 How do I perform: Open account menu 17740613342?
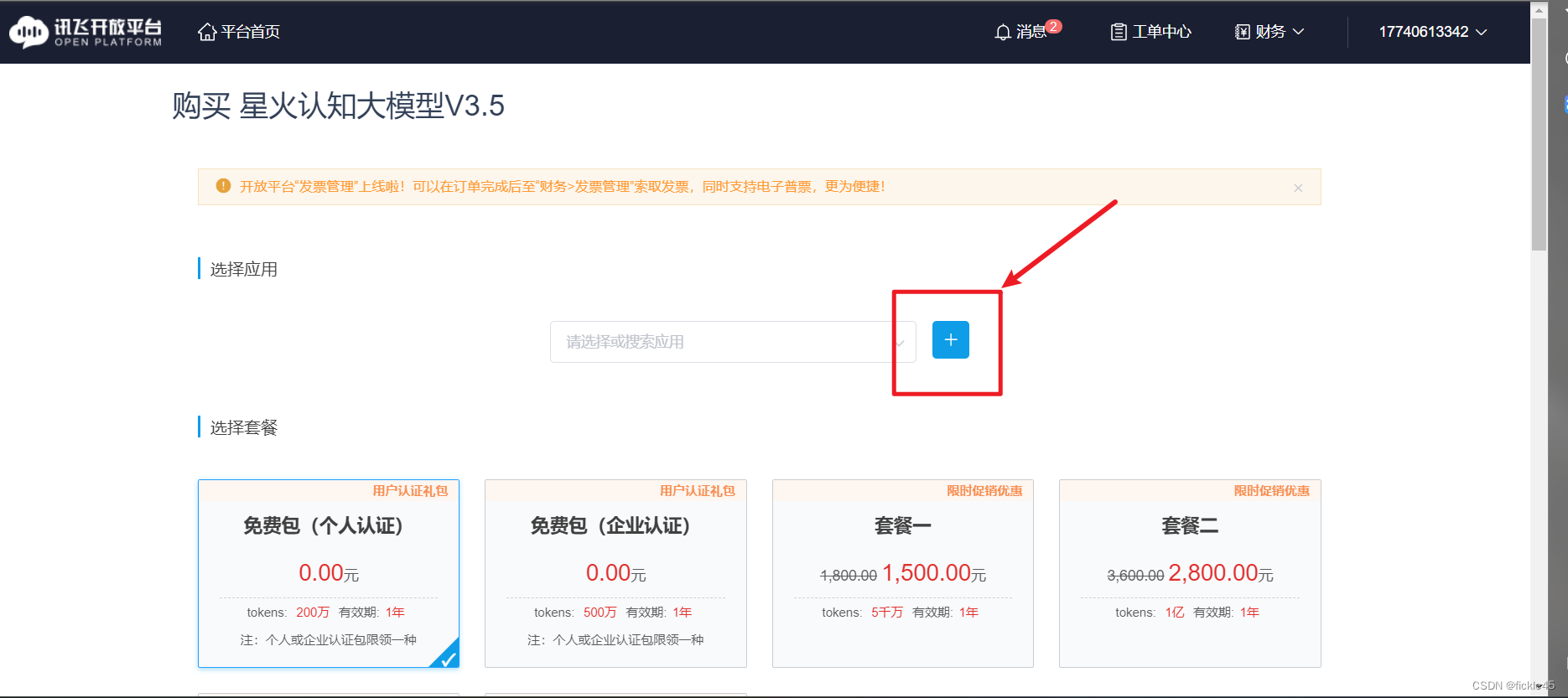coord(1433,32)
